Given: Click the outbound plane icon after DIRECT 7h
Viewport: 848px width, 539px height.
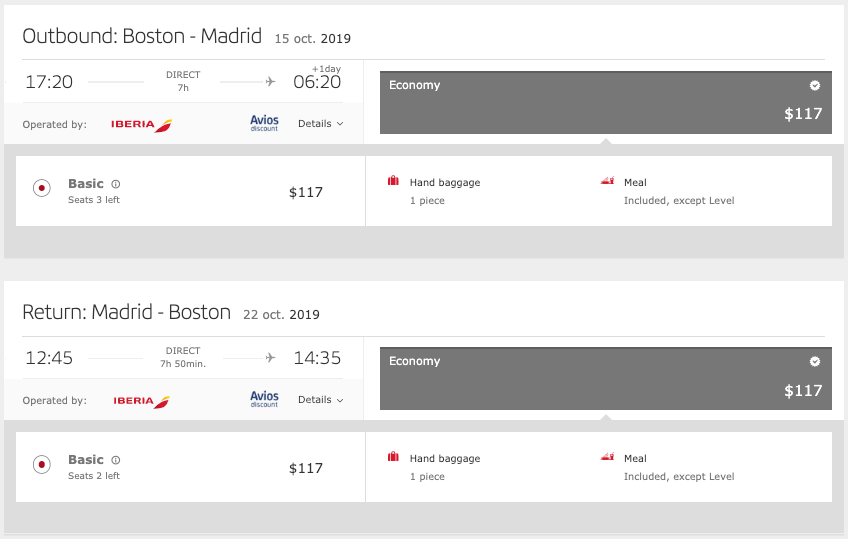Looking at the screenshot, I should pos(270,82).
